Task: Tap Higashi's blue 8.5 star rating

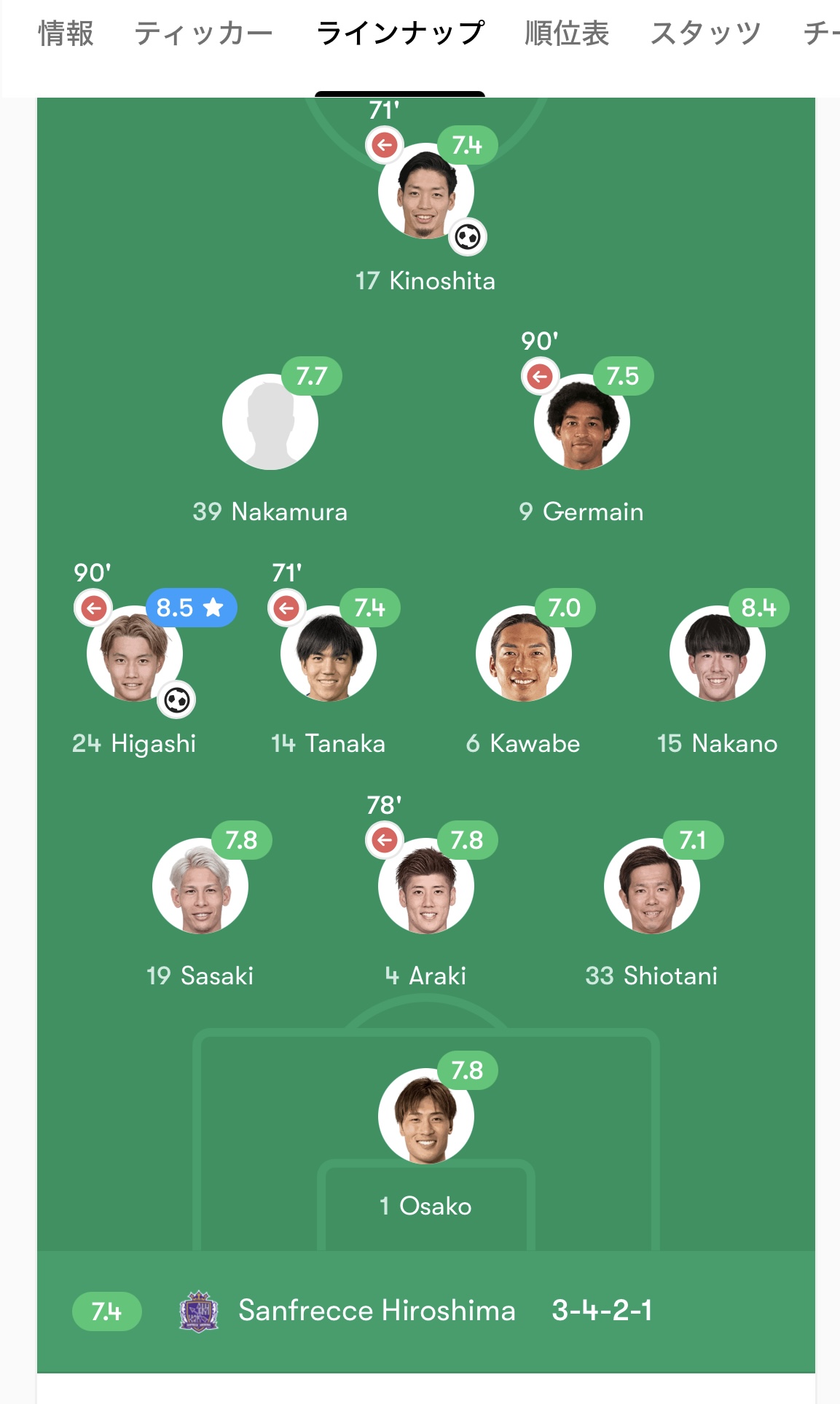Action: tap(191, 608)
